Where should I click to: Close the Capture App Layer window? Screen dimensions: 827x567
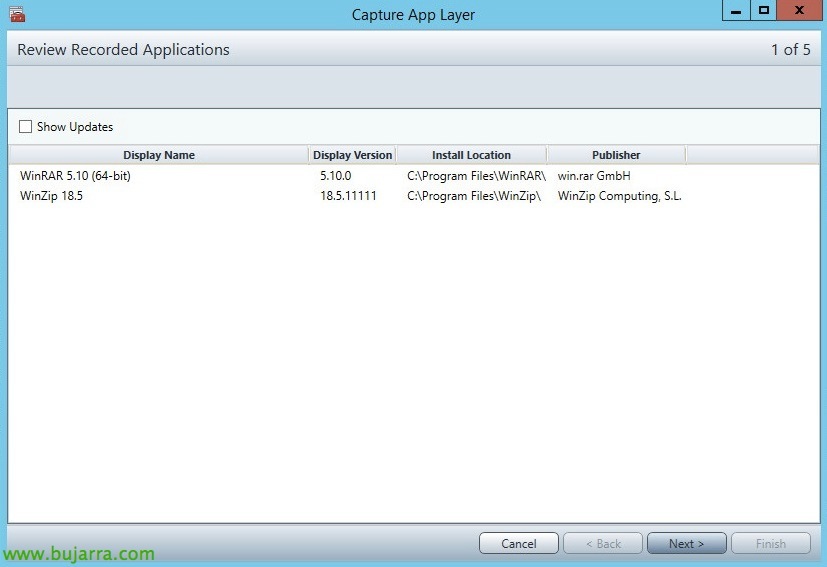click(799, 11)
